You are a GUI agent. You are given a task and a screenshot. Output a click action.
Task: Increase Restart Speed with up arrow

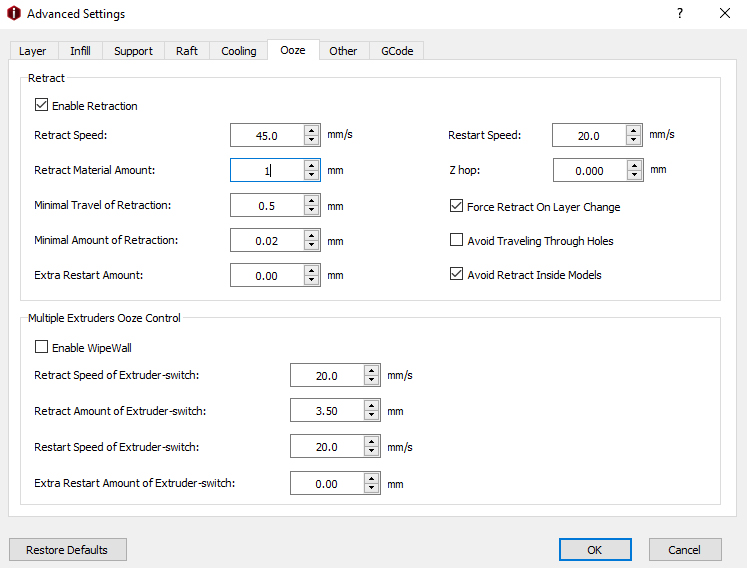pyautogui.click(x=633, y=130)
